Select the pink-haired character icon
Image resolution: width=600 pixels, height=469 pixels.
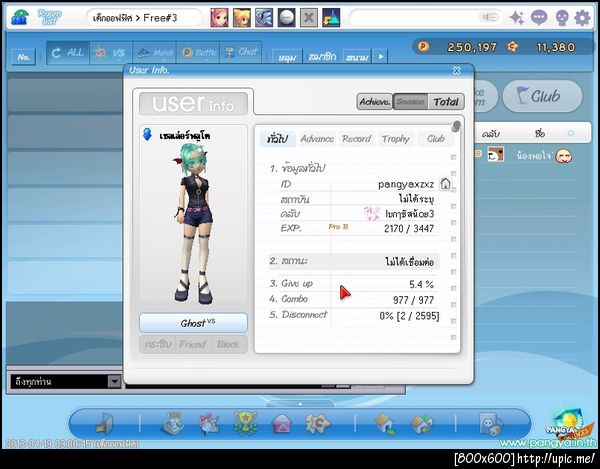pyautogui.click(x=219, y=18)
